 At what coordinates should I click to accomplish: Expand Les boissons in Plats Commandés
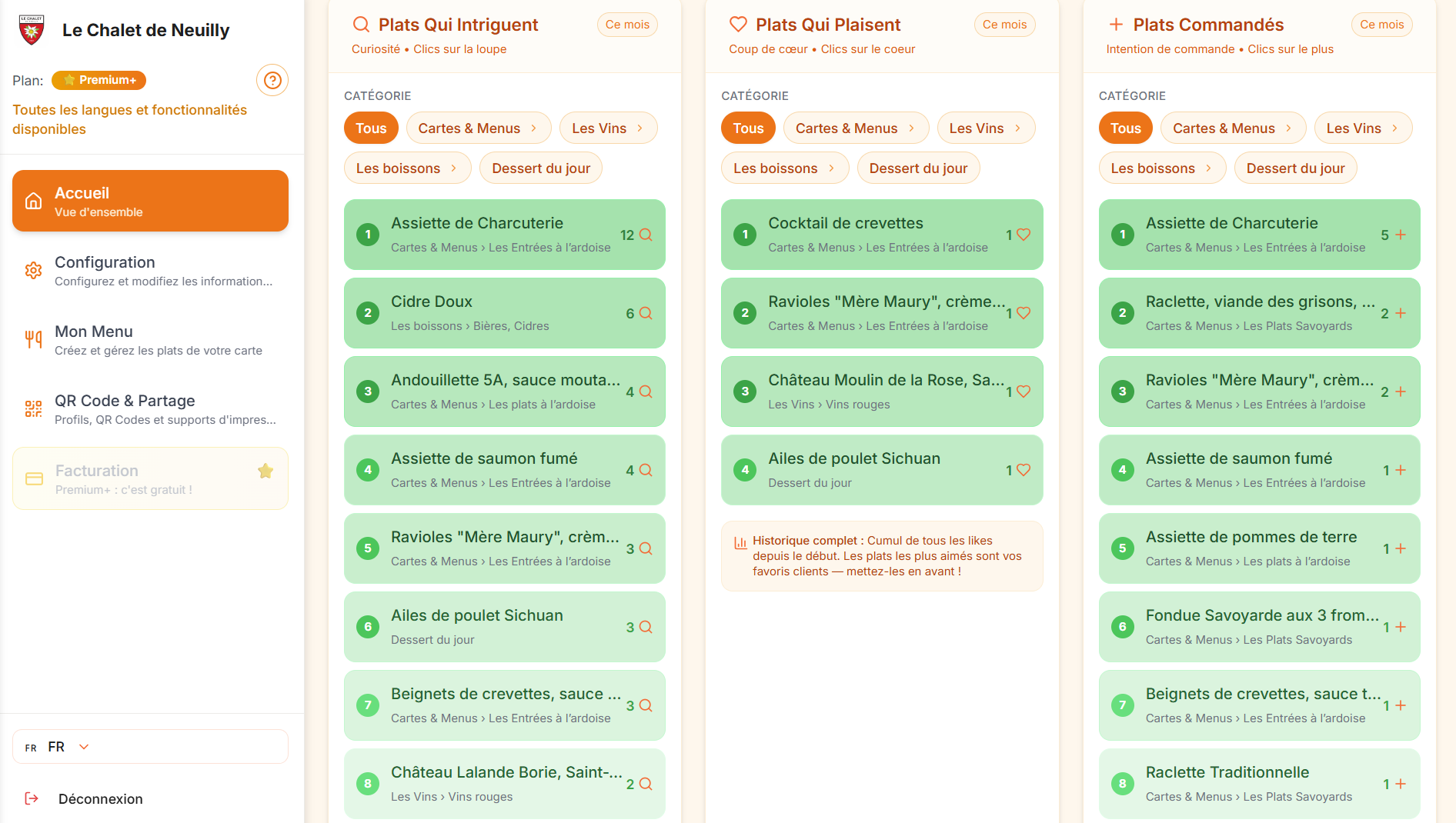click(x=1163, y=168)
